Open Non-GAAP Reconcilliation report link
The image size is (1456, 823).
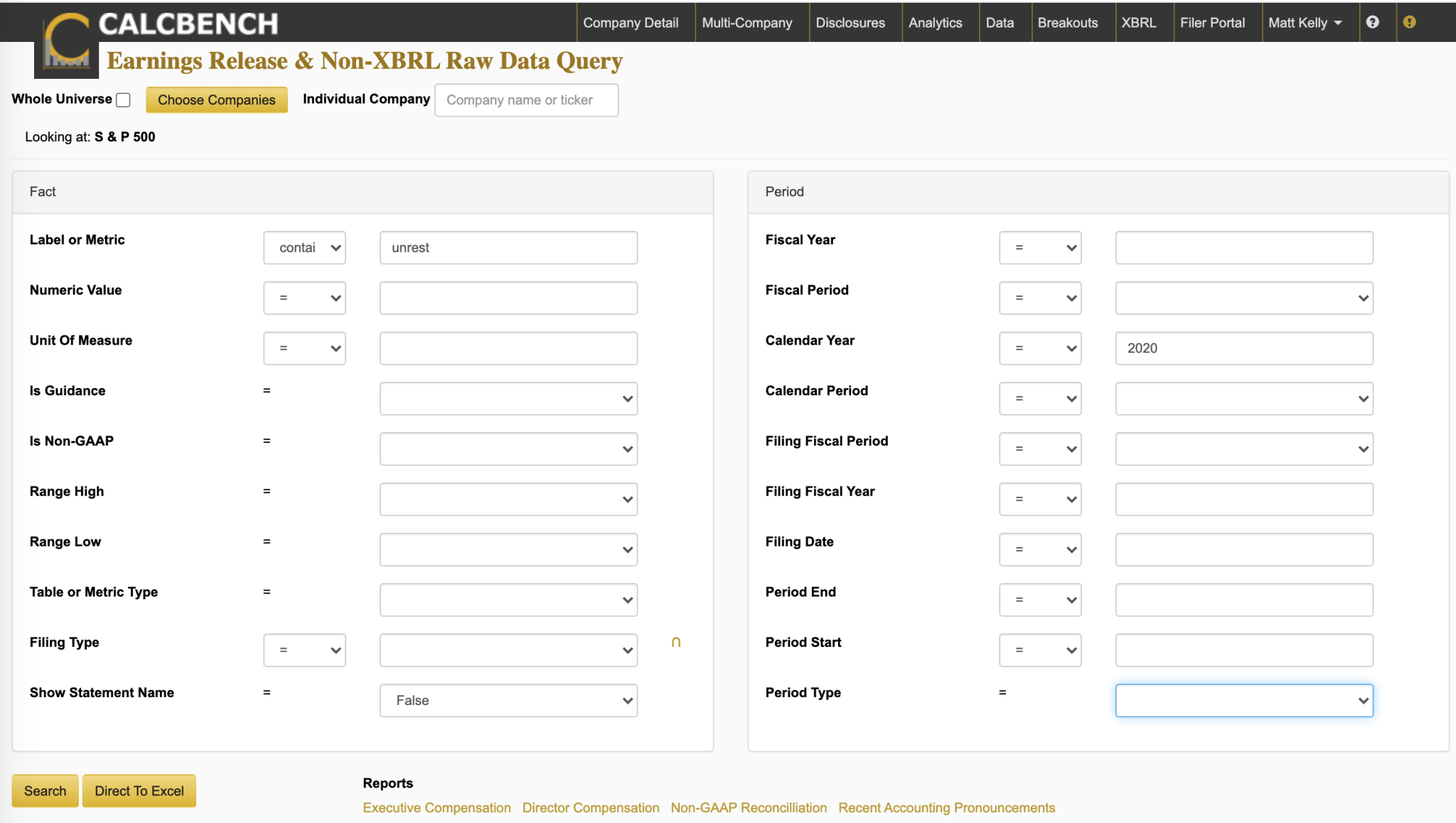click(749, 808)
